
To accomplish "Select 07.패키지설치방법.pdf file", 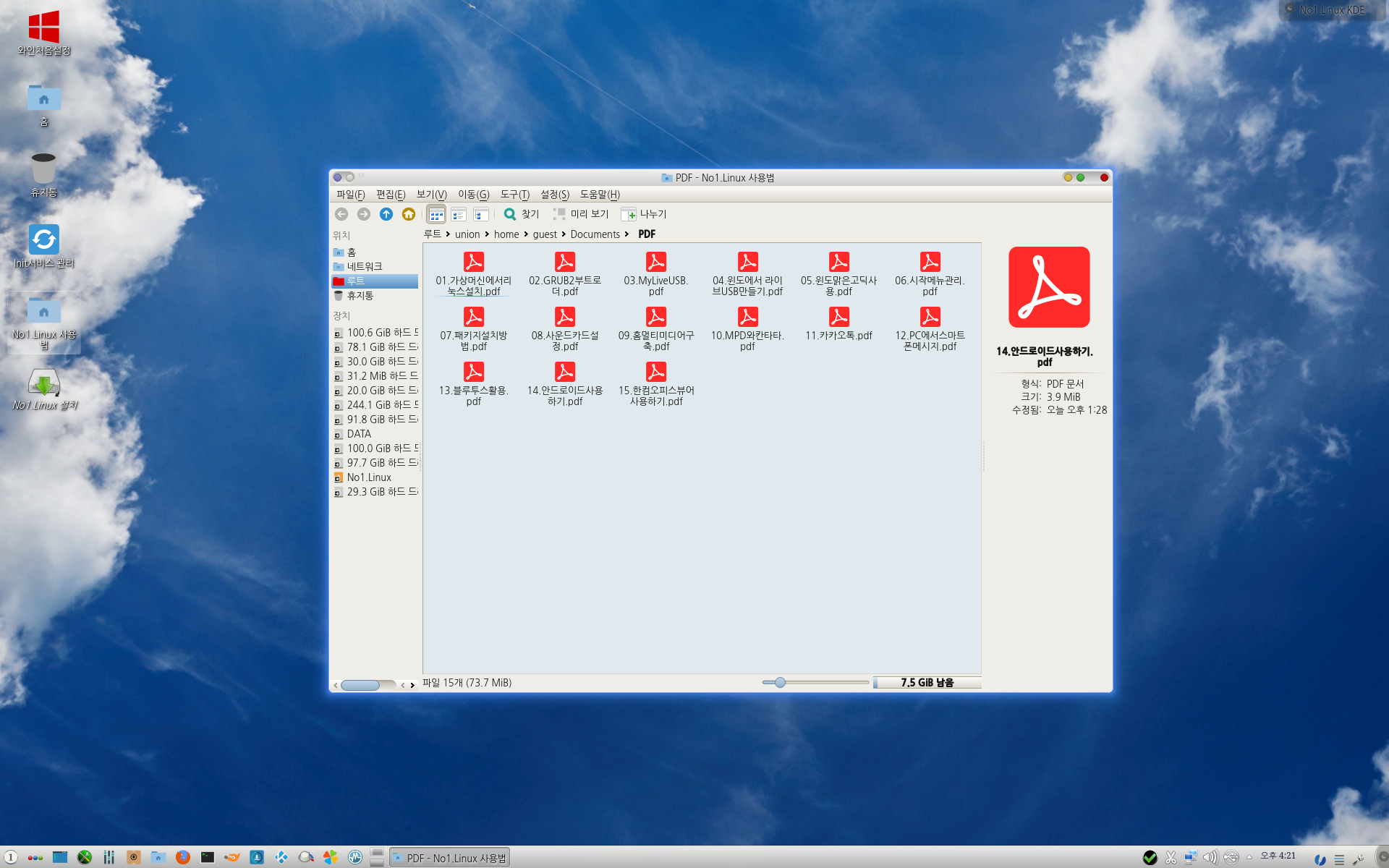I will [x=474, y=329].
